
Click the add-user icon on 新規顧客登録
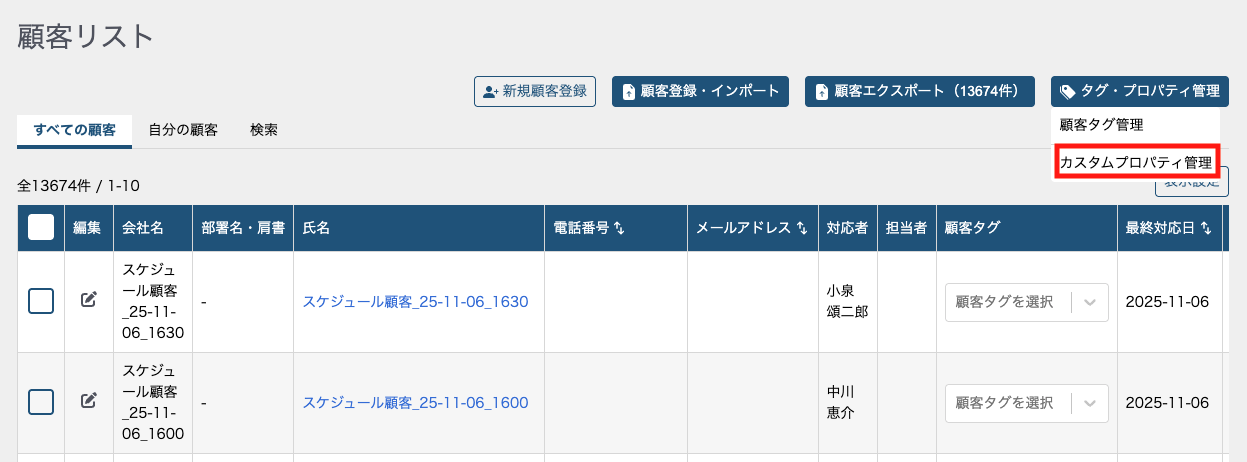coord(490,91)
